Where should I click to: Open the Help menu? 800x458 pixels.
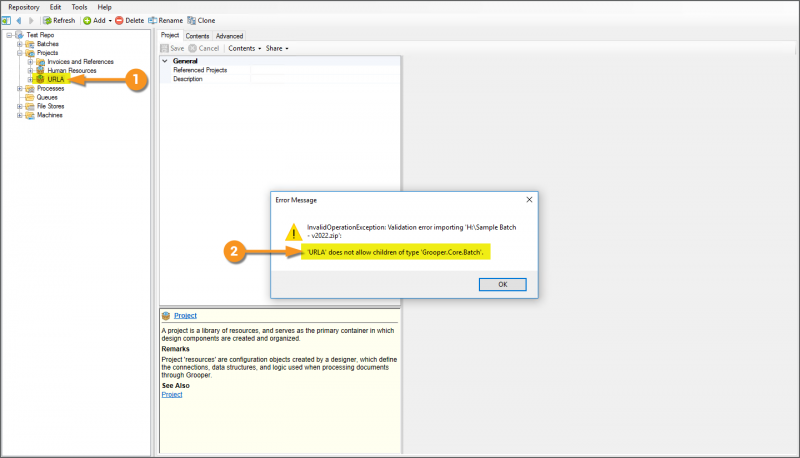pos(105,7)
